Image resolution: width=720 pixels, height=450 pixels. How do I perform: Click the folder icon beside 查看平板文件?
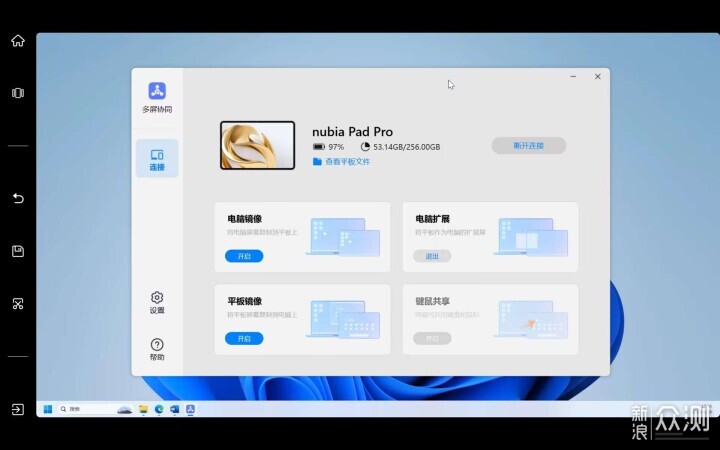point(317,162)
